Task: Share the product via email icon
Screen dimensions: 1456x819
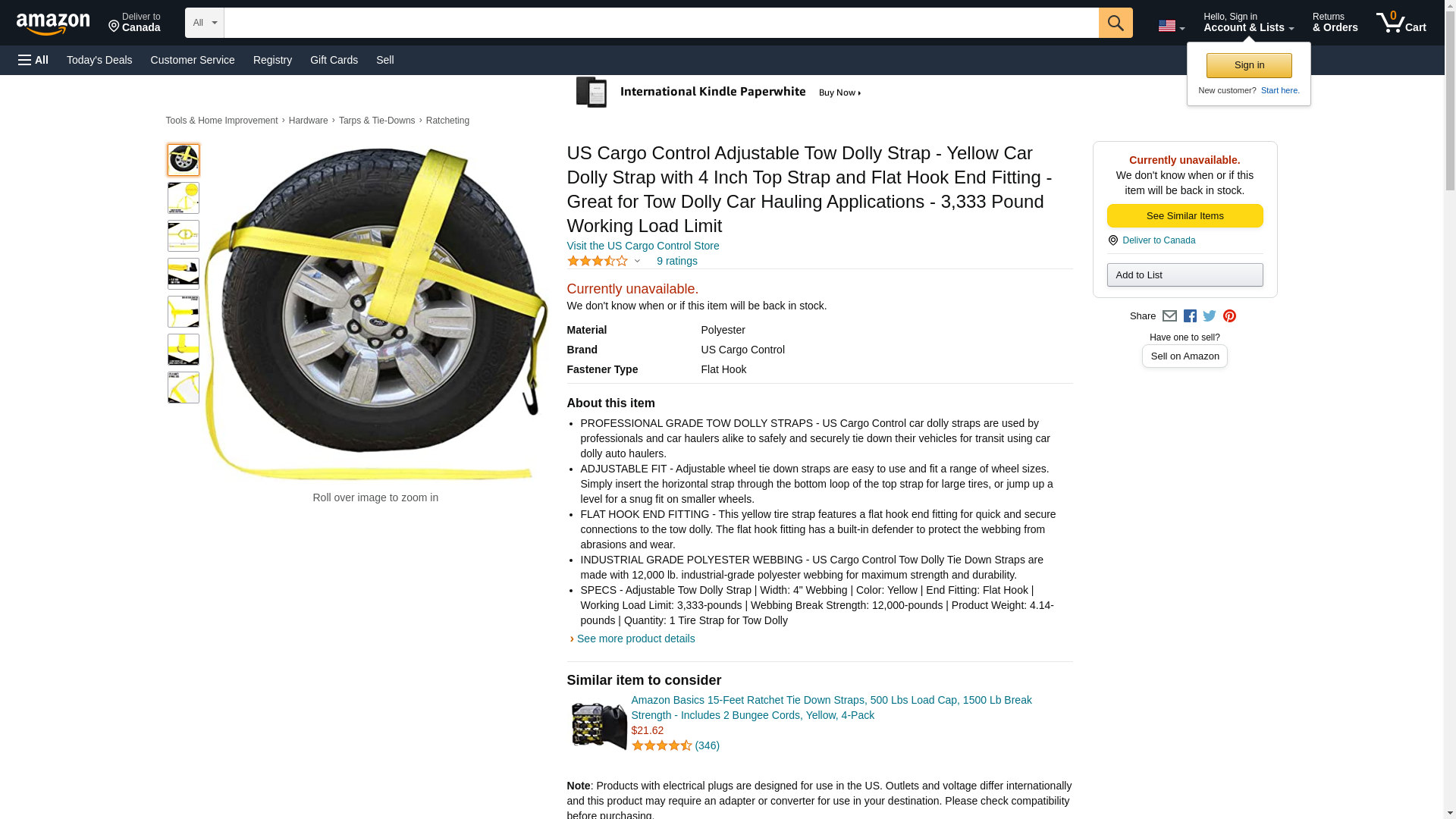Action: click(x=1169, y=316)
